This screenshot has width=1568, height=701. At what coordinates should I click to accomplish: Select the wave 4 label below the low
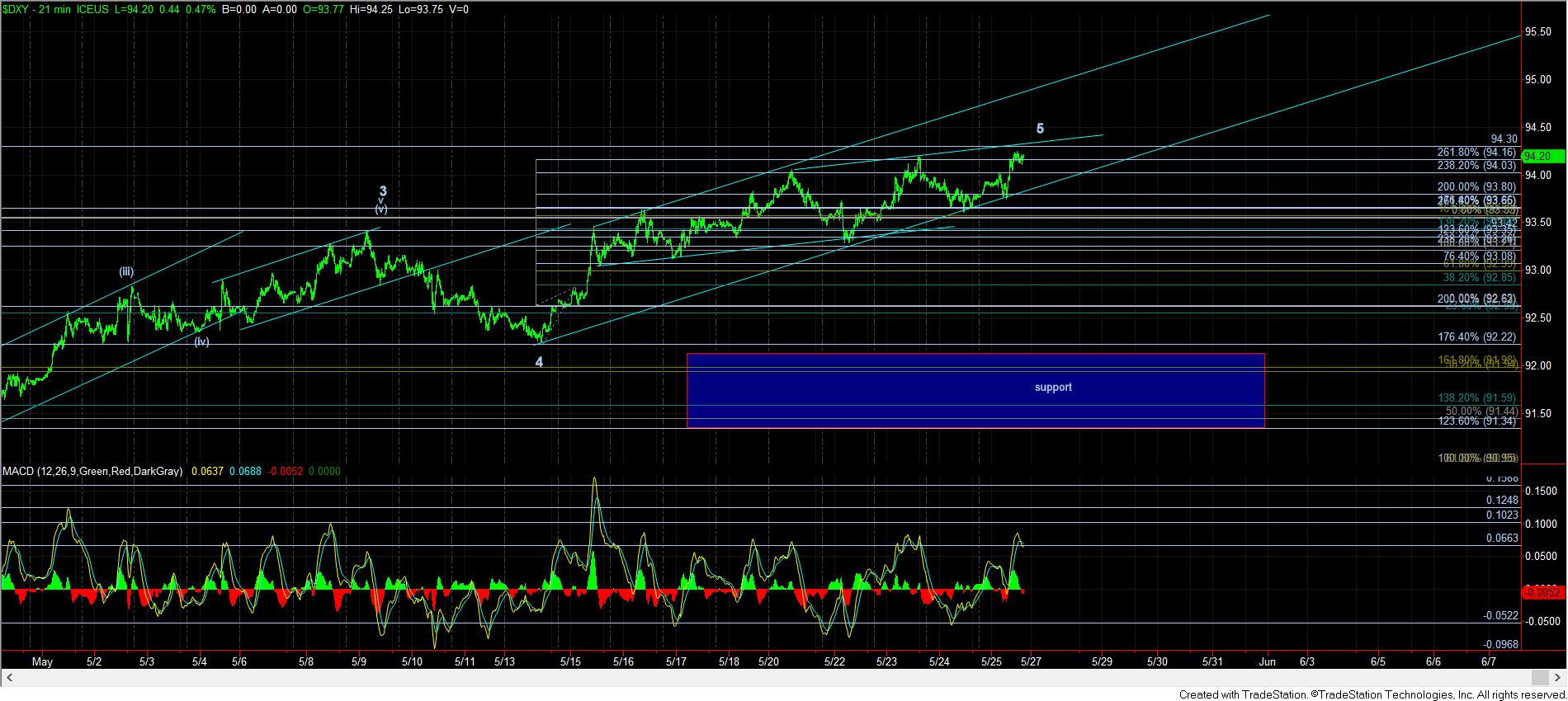[539, 362]
